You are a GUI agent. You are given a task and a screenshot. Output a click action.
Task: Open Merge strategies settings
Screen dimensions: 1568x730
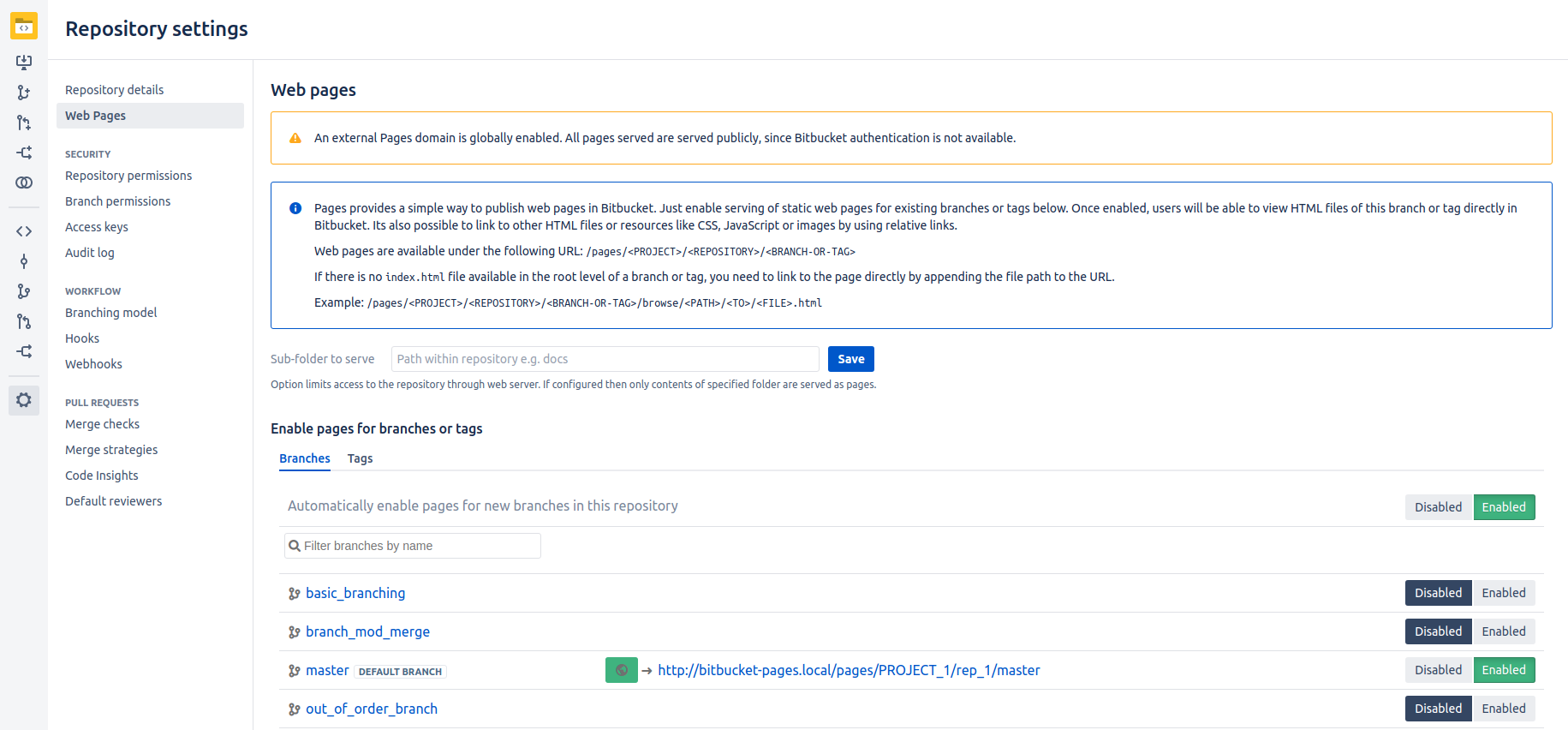[111, 450]
